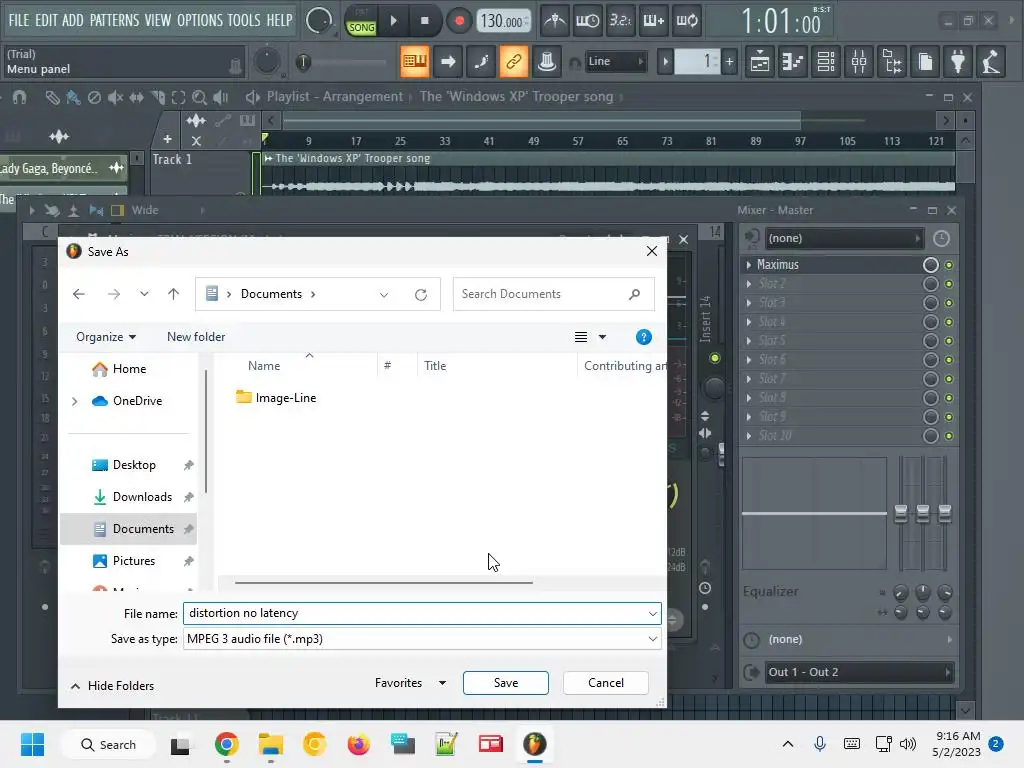Click the master pitch knob
Viewport: 1024px width, 768px height.
pos(266,62)
